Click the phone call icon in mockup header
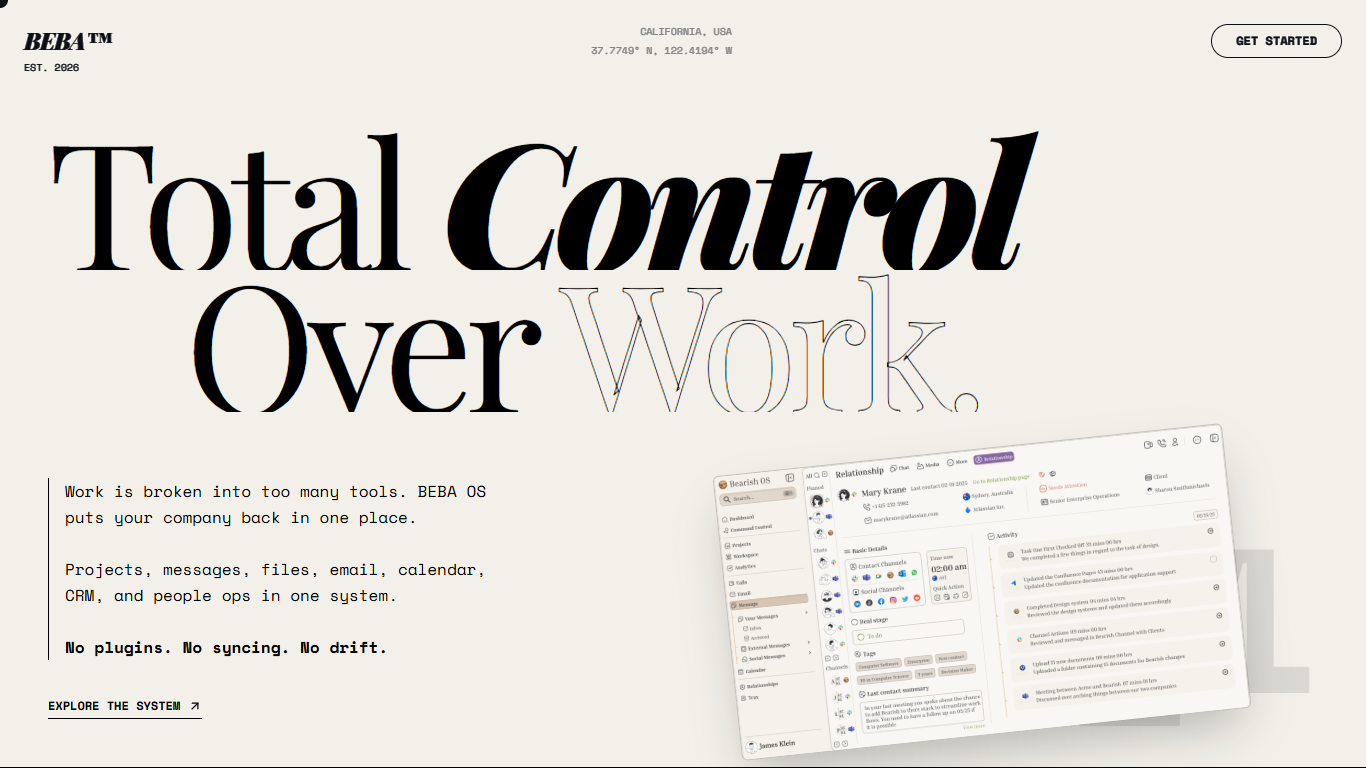1366x768 pixels. tap(1162, 443)
